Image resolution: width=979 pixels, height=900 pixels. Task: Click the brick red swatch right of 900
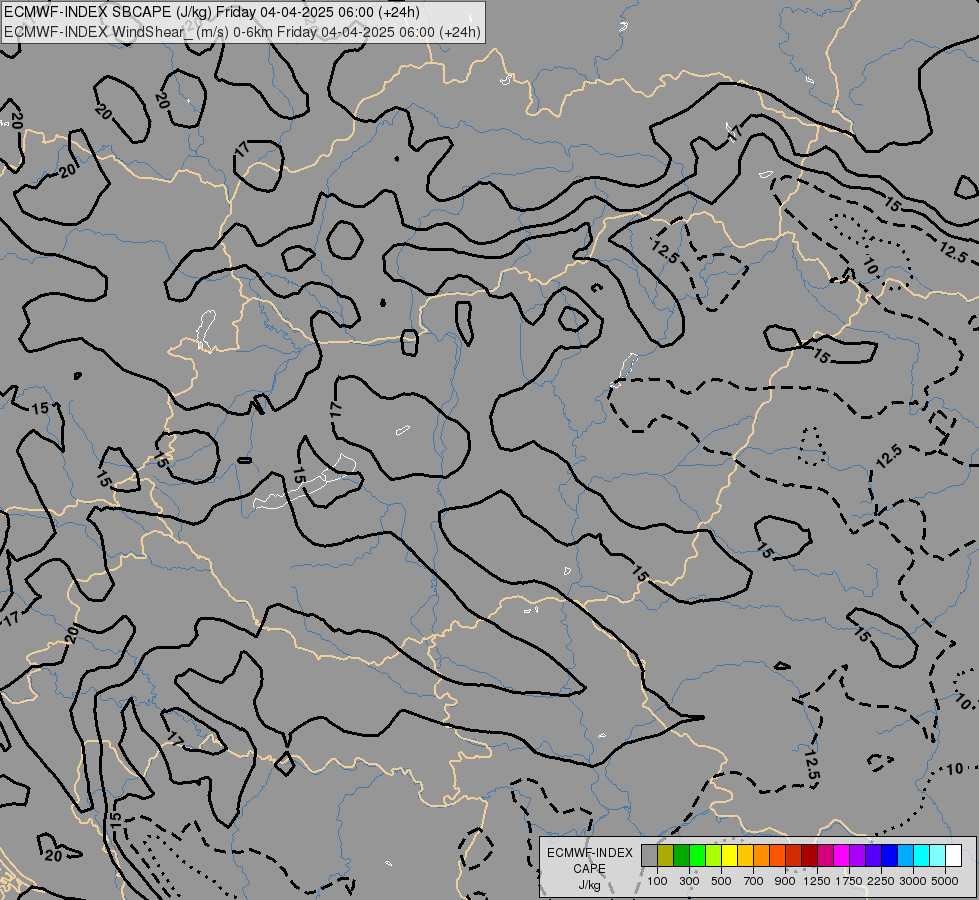click(794, 855)
